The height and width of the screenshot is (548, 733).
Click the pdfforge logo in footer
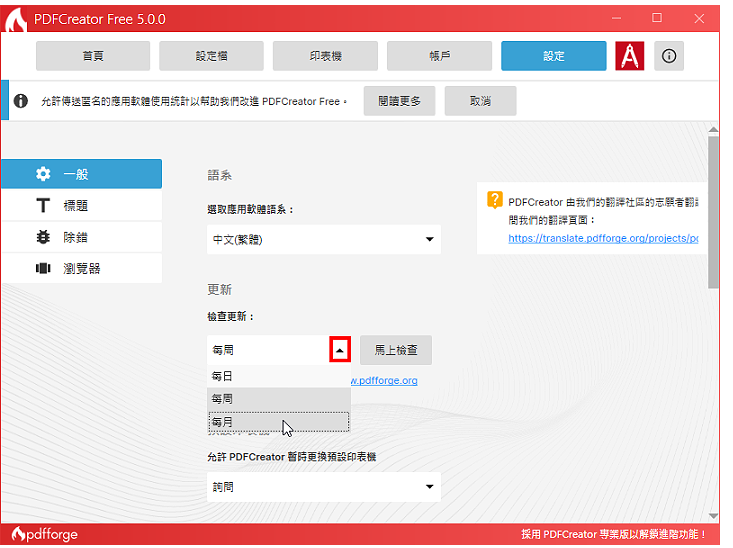(x=45, y=534)
